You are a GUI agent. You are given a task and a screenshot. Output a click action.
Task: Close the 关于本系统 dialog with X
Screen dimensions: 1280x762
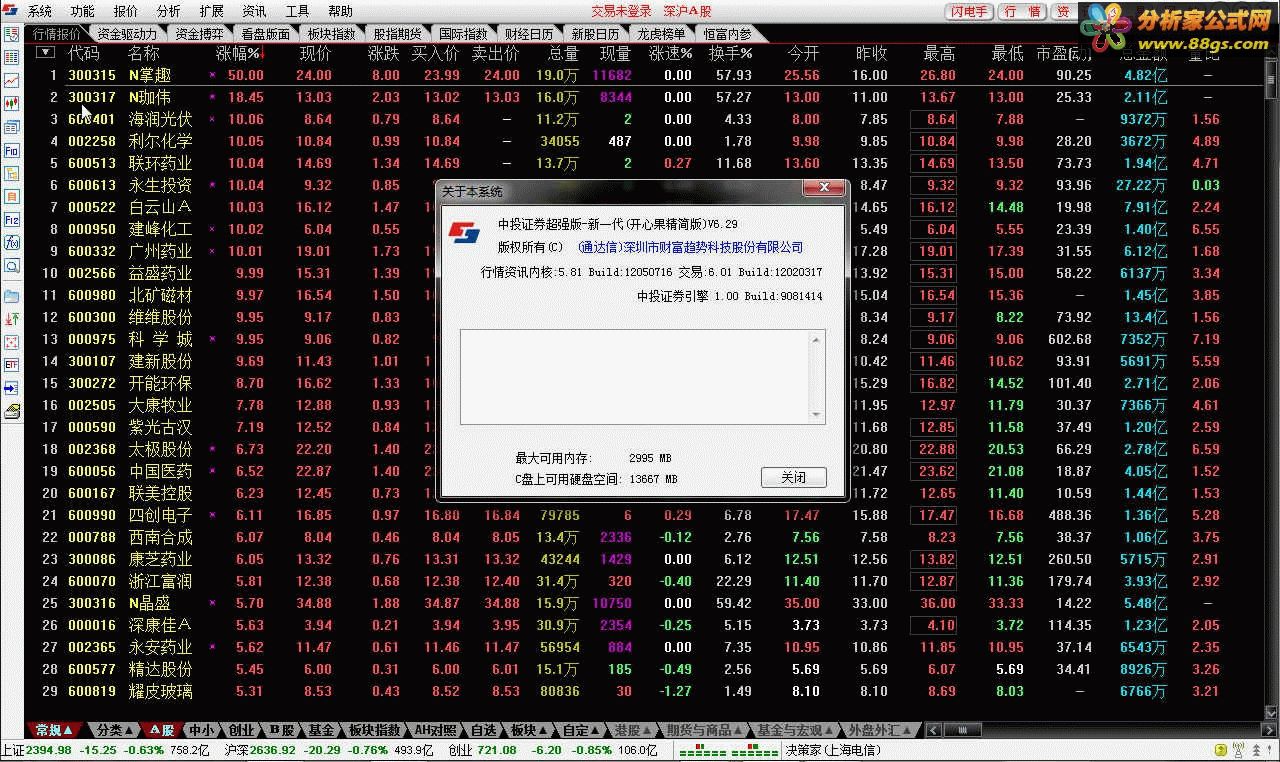point(825,188)
